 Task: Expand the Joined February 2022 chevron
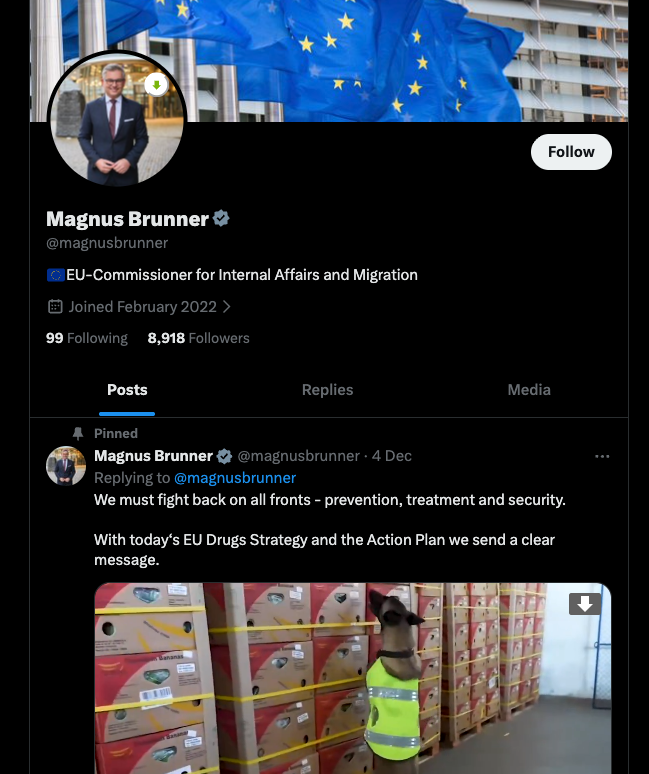pos(227,307)
